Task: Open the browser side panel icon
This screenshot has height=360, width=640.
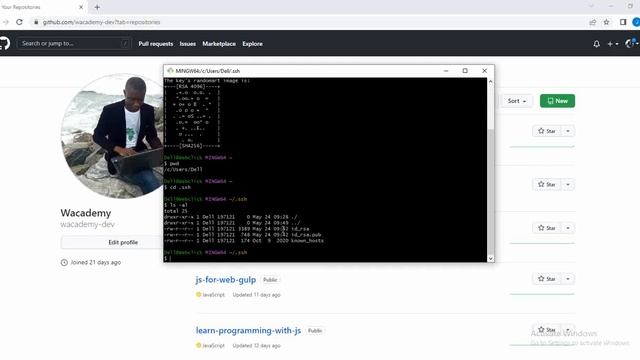Action: click(x=623, y=22)
